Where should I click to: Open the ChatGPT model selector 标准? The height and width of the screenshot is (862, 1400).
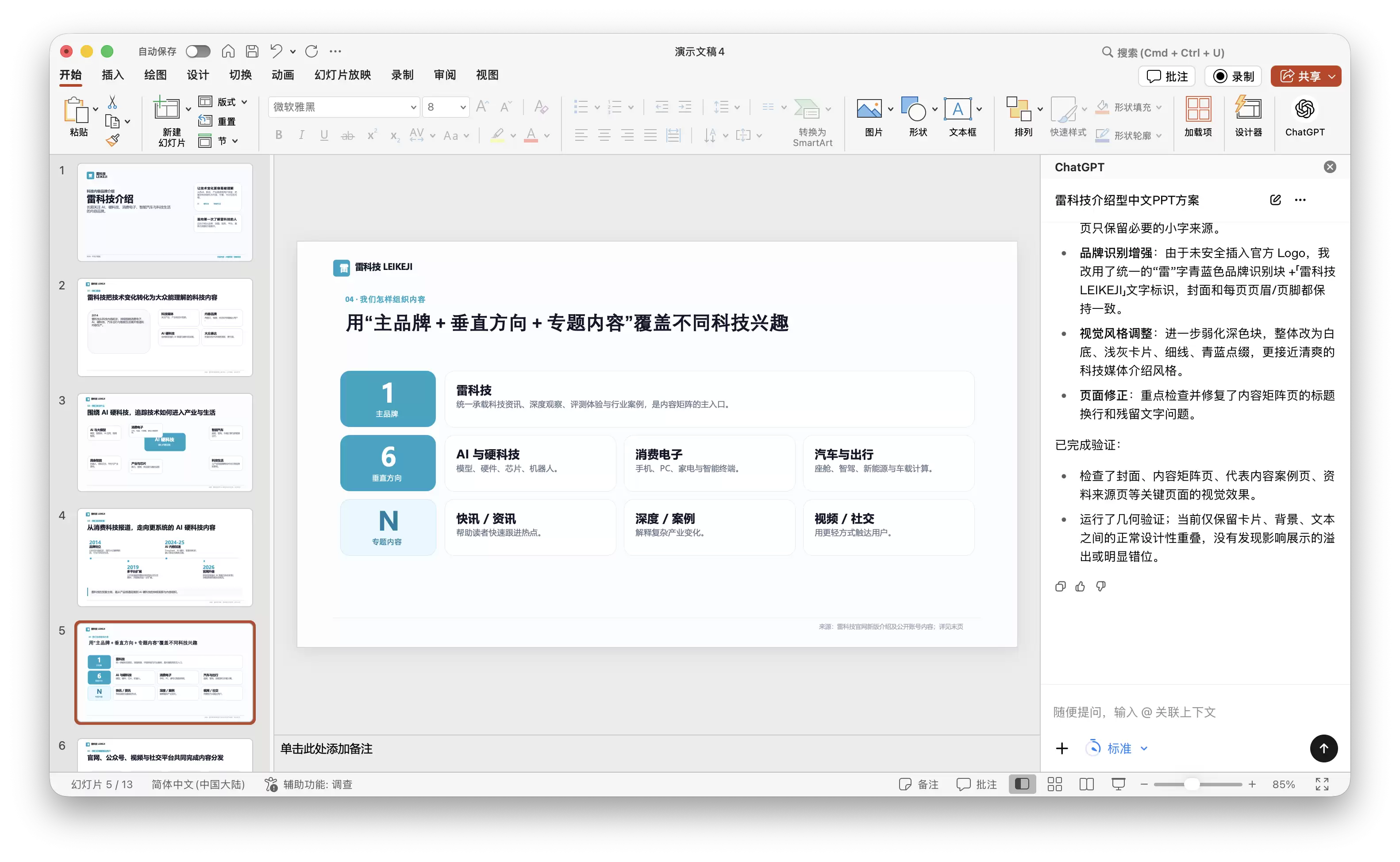[1117, 748]
